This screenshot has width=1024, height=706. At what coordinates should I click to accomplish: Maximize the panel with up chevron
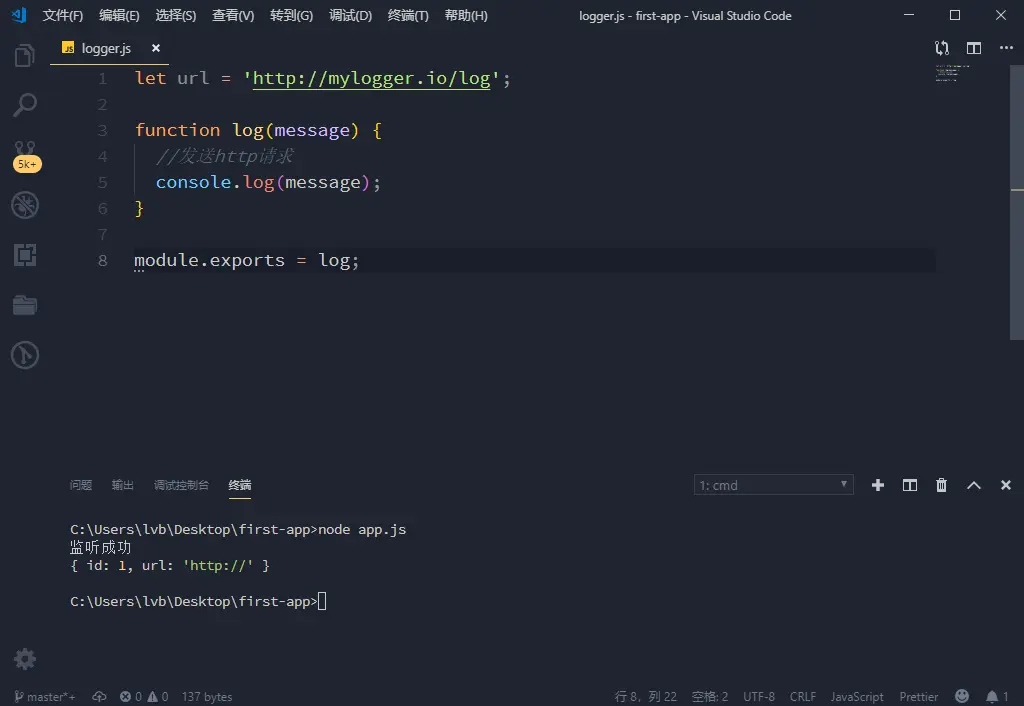pos(974,485)
